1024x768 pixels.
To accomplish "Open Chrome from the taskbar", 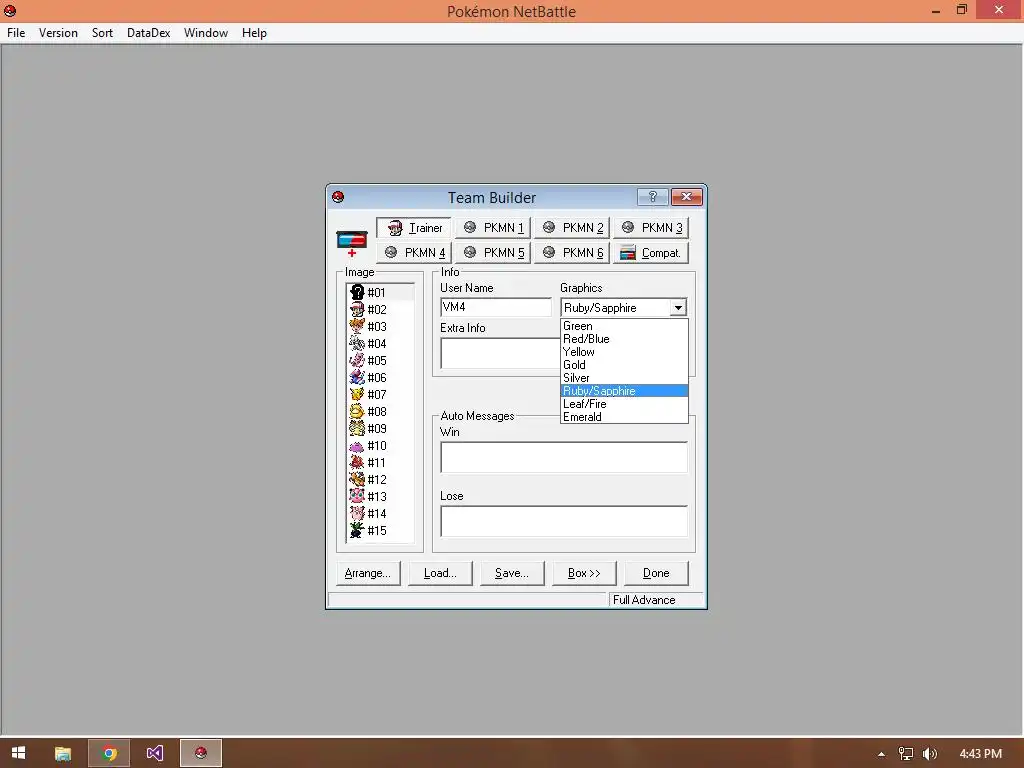I will click(109, 753).
